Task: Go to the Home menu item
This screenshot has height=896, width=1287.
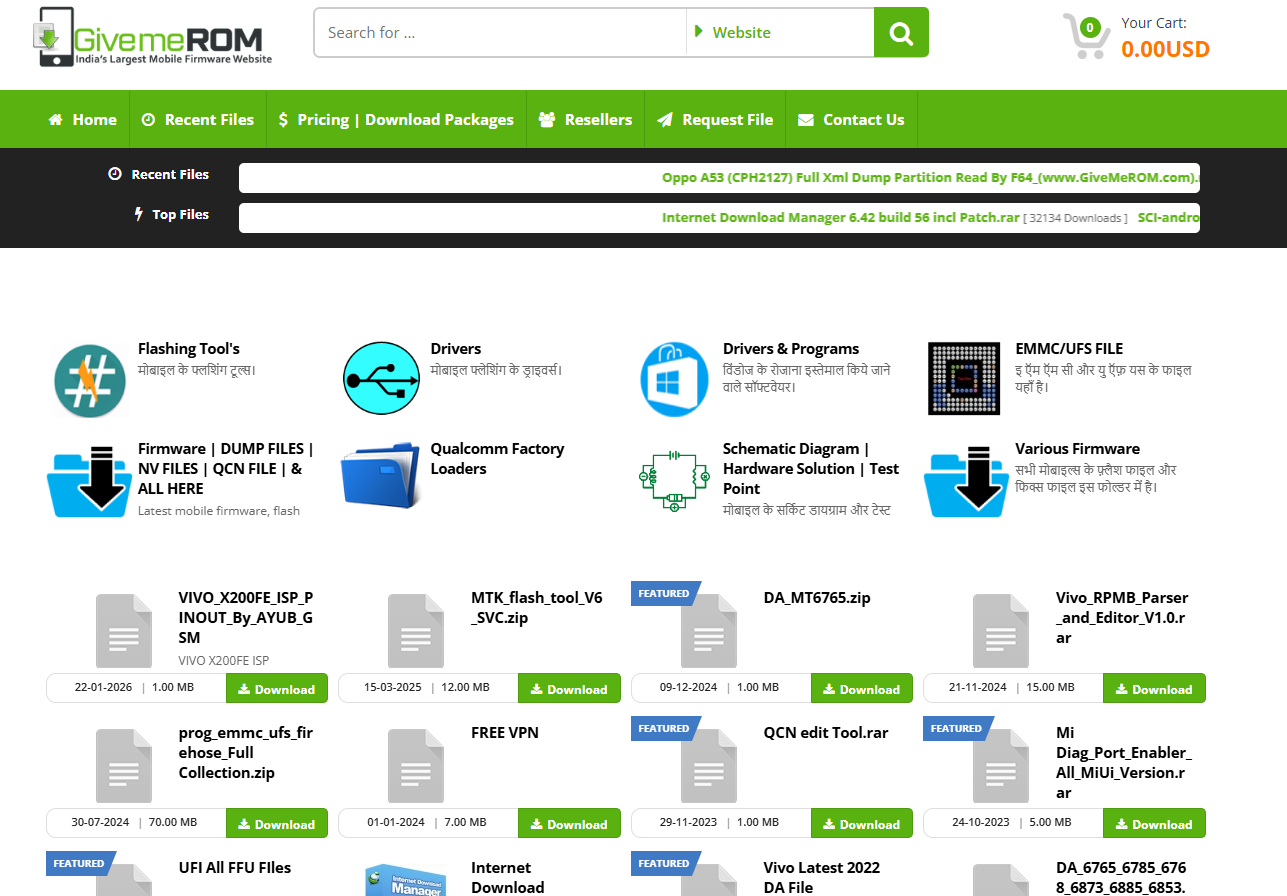Action: tap(83, 120)
